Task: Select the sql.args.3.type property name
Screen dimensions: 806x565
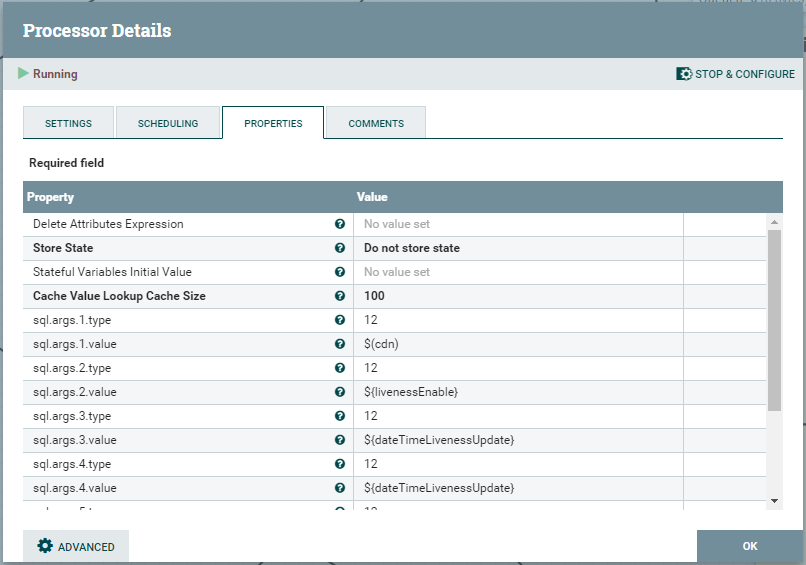Action: tap(72, 416)
